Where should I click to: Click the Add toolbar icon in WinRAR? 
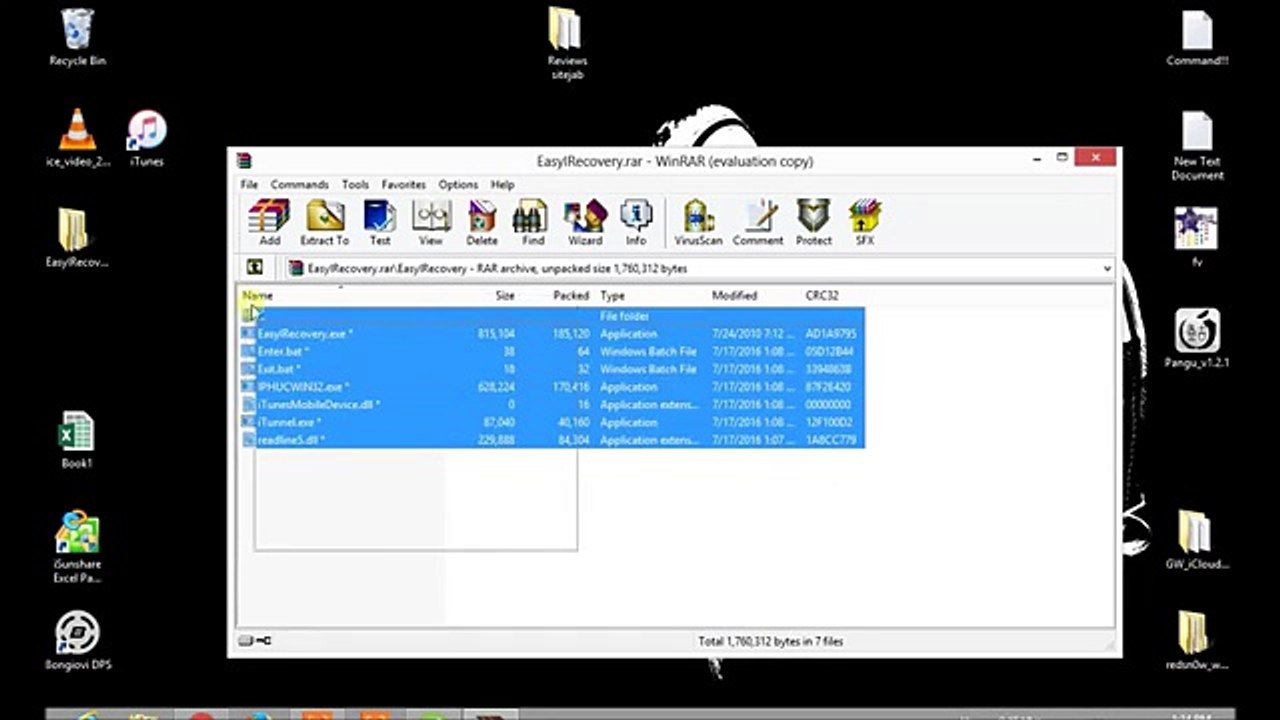click(x=269, y=222)
